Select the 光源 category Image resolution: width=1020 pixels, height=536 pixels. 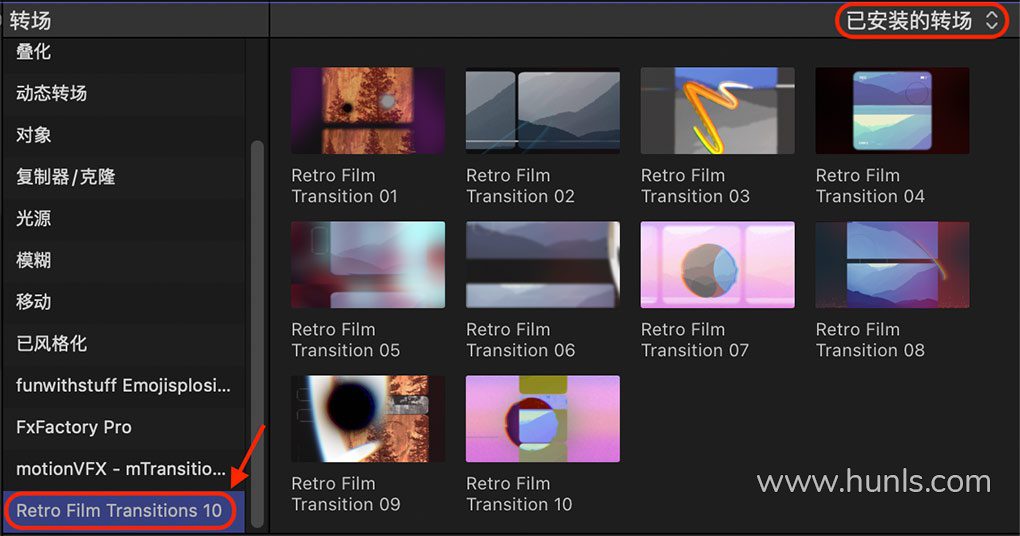point(34,218)
